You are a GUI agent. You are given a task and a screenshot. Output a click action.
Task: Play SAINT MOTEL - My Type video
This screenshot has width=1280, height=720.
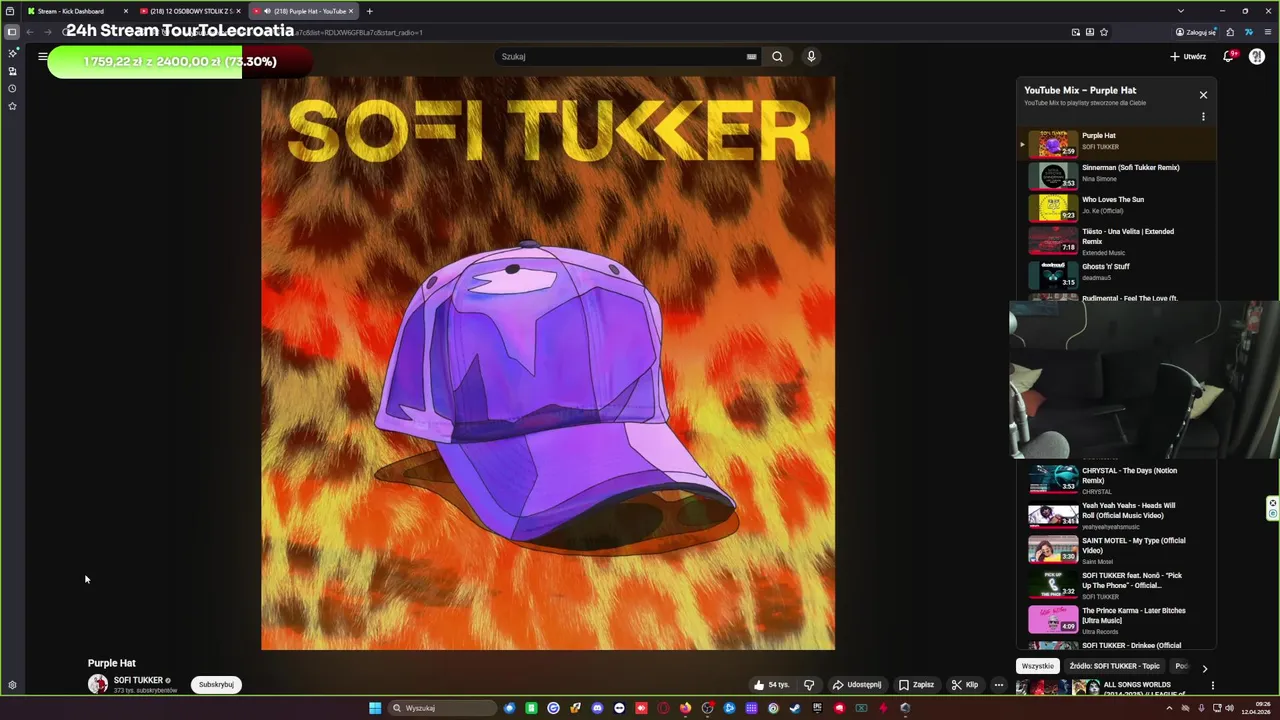tap(1118, 550)
